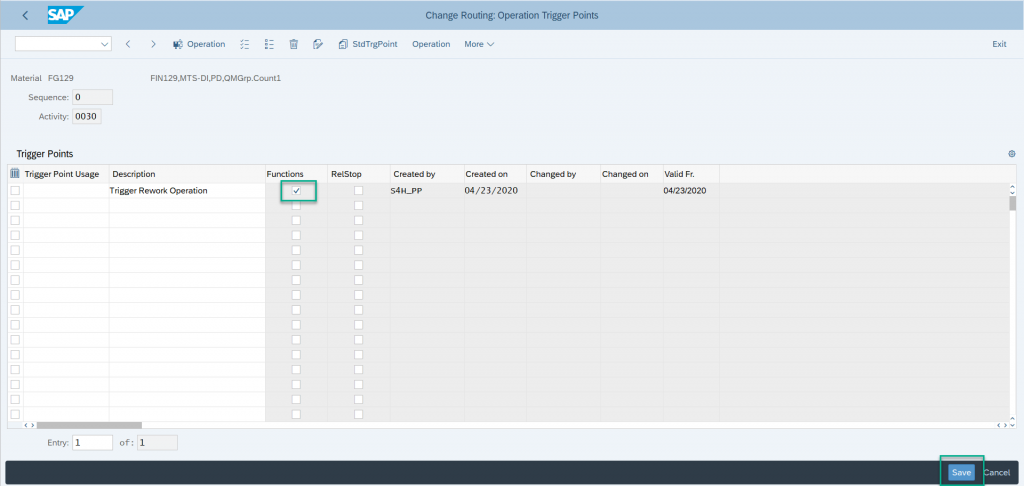Click the select all rows icon
Viewport: 1024px width, 486px height.
(x=245, y=44)
